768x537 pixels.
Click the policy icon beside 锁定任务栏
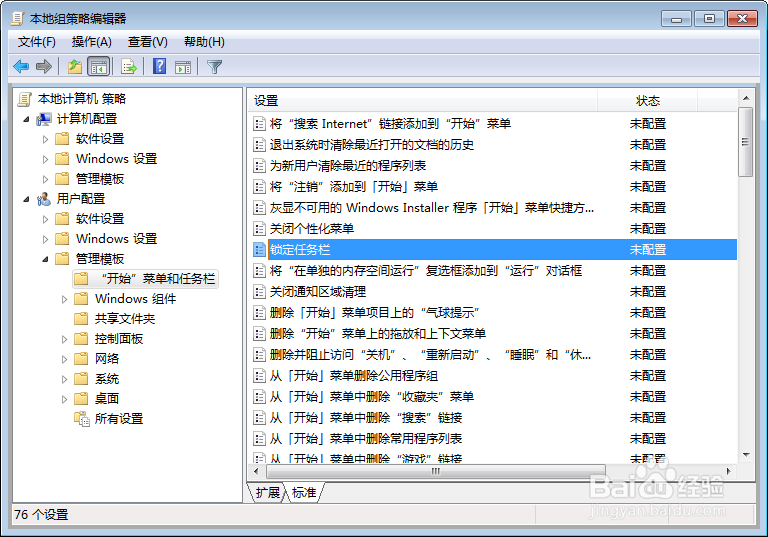coord(259,250)
